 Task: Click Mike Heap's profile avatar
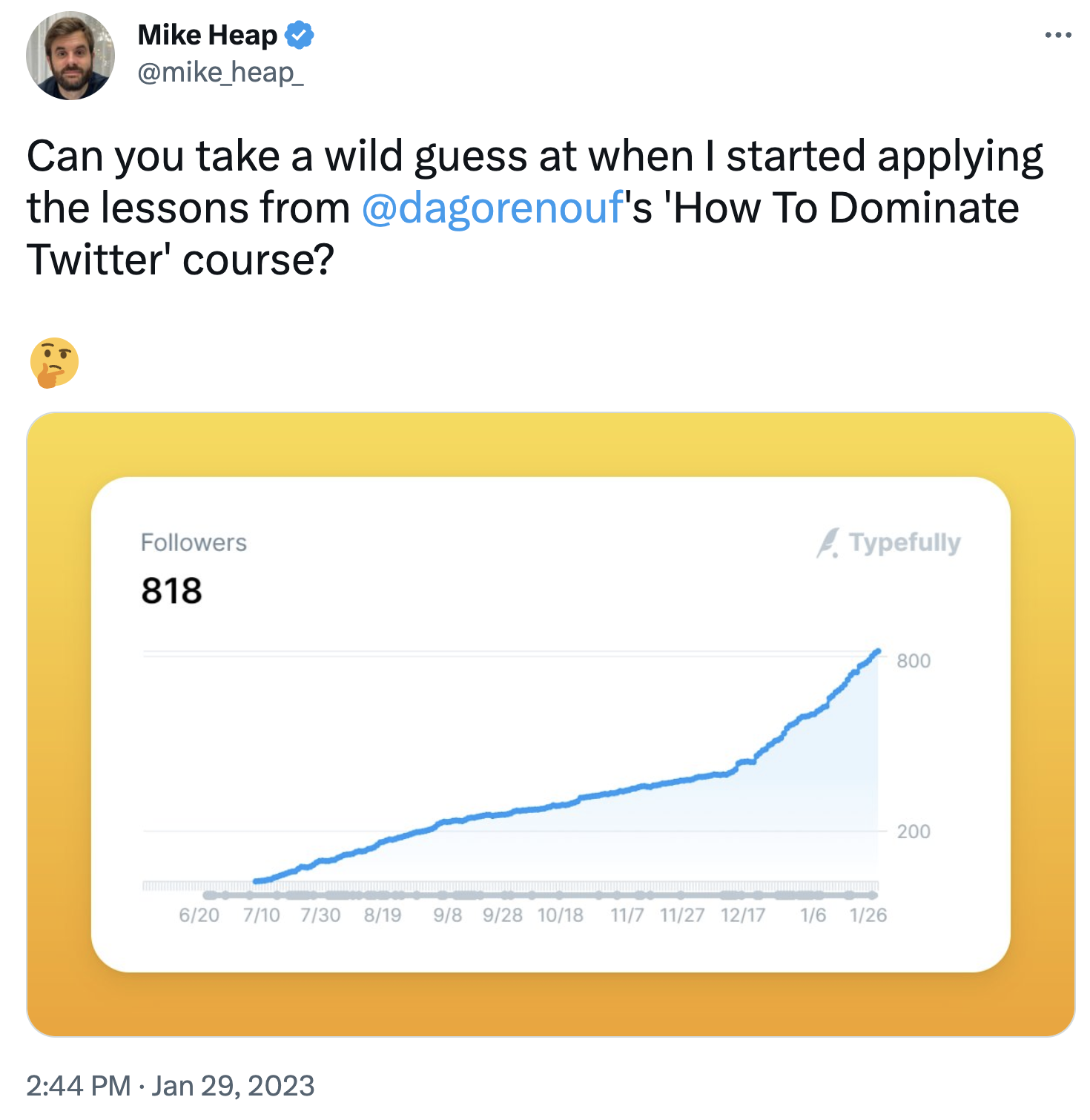point(72,54)
